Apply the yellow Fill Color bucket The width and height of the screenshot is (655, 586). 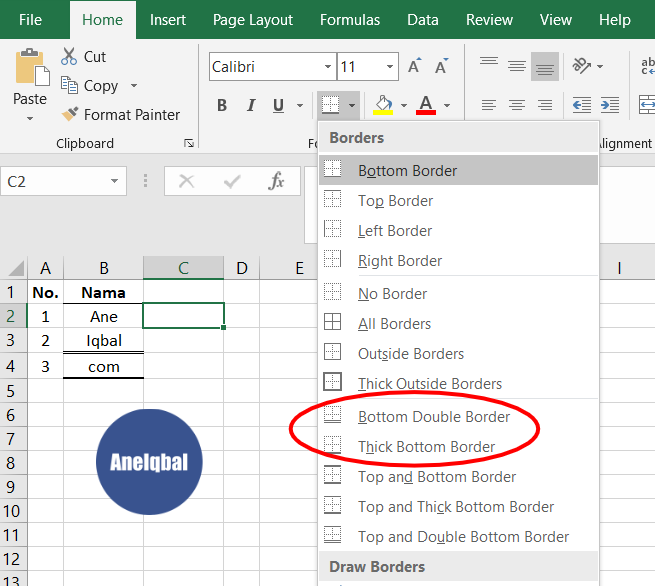tap(383, 105)
